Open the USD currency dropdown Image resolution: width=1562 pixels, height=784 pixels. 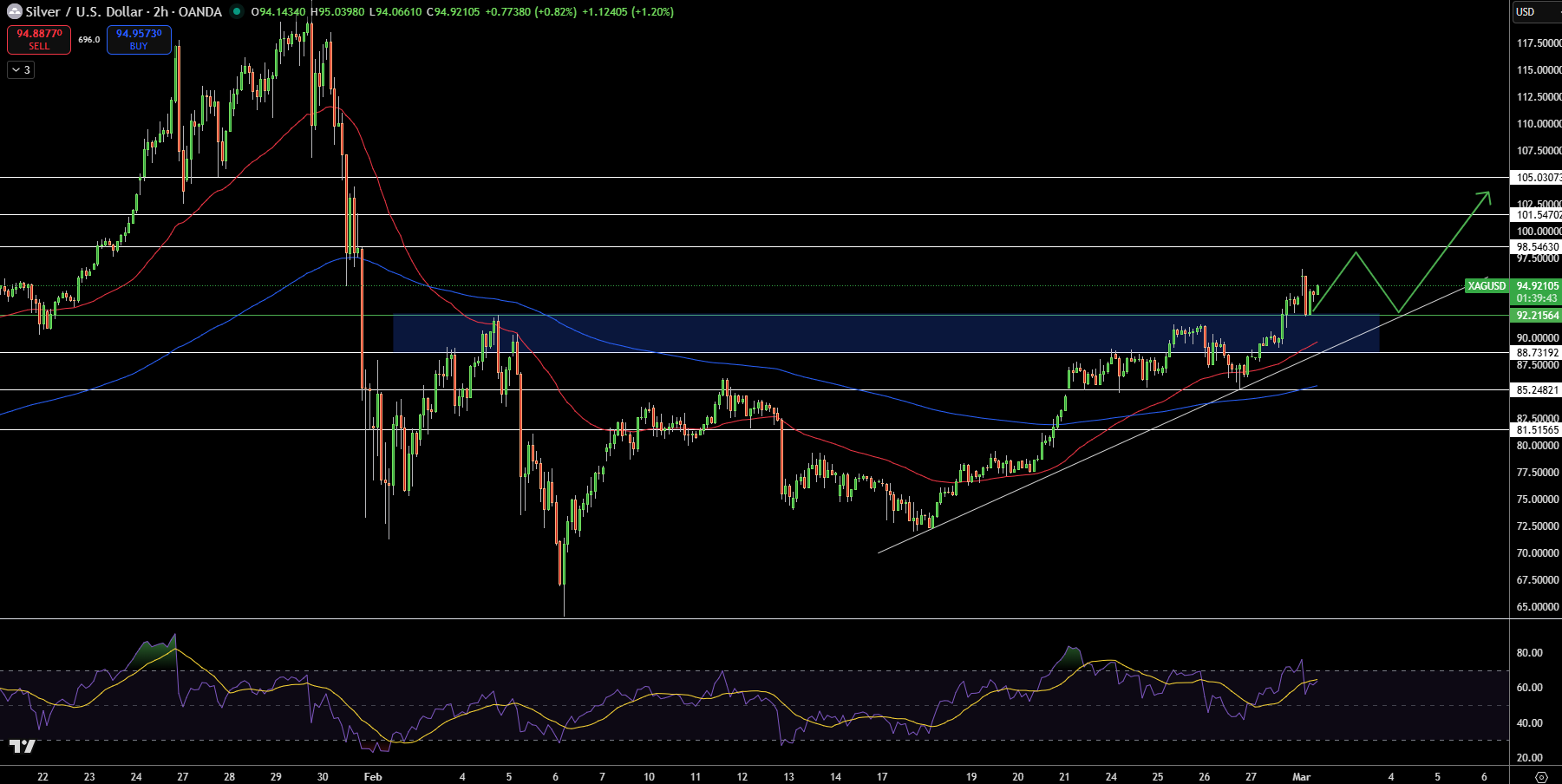[x=1536, y=12]
